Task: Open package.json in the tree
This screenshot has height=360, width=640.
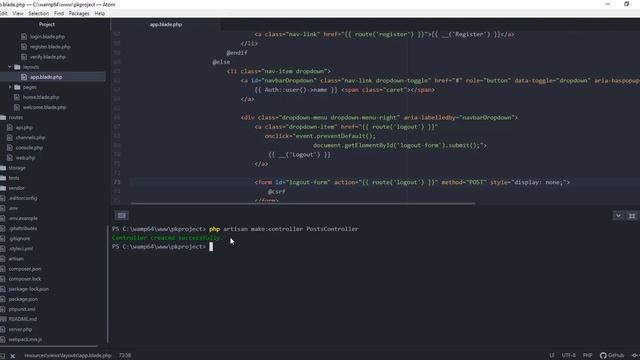Action: tap(23, 299)
